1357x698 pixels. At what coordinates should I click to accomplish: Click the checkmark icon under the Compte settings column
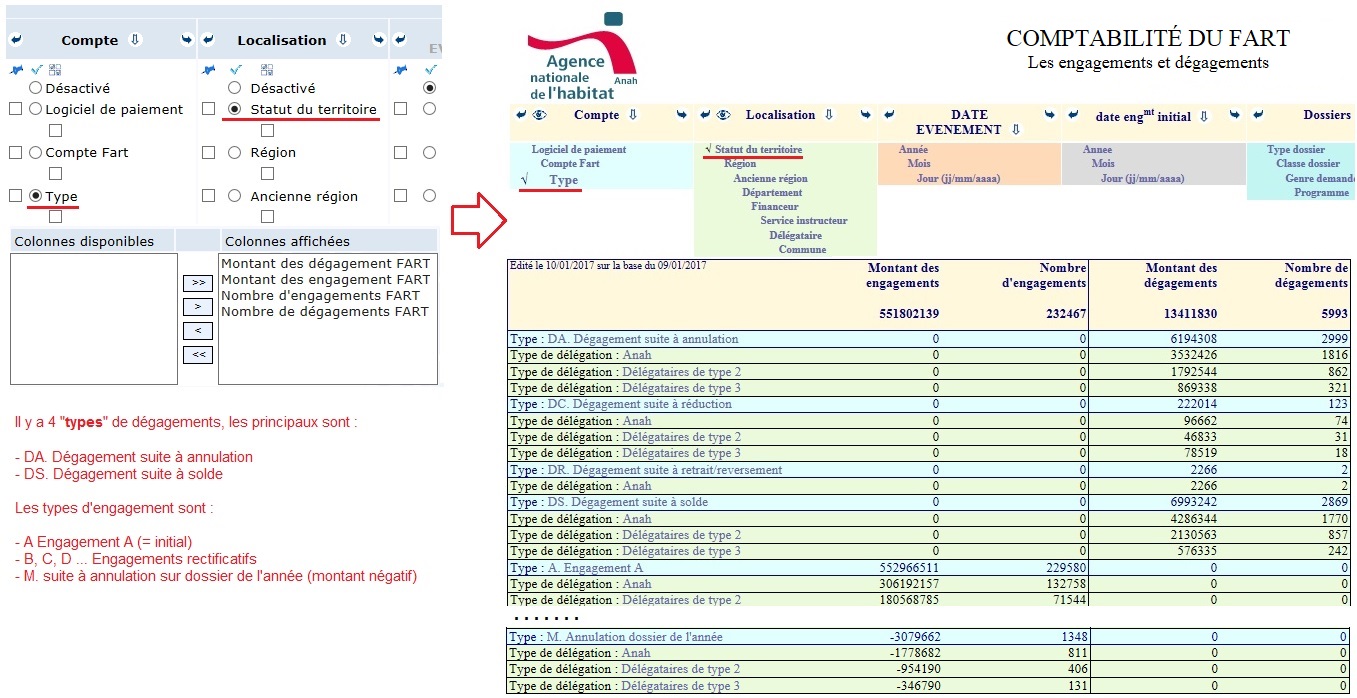[36, 70]
